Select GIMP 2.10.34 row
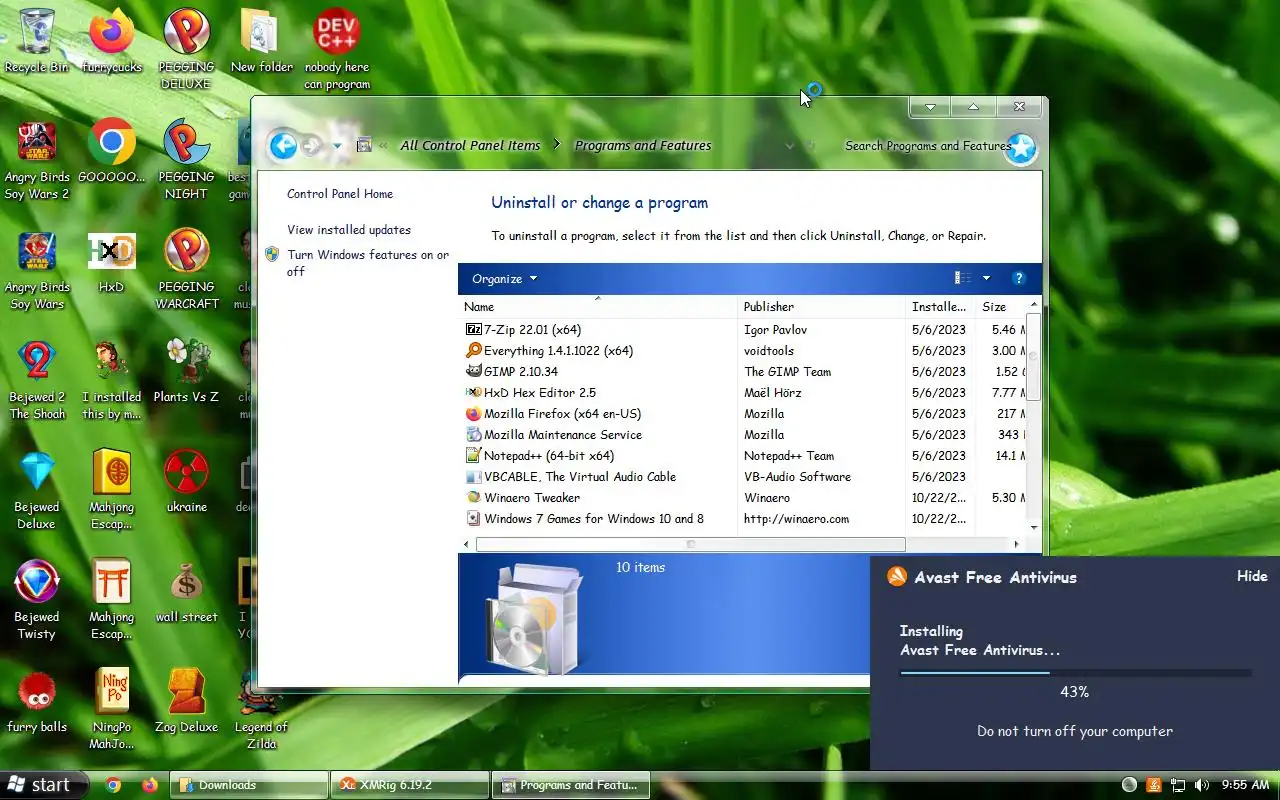1280x800 pixels. [744, 372]
